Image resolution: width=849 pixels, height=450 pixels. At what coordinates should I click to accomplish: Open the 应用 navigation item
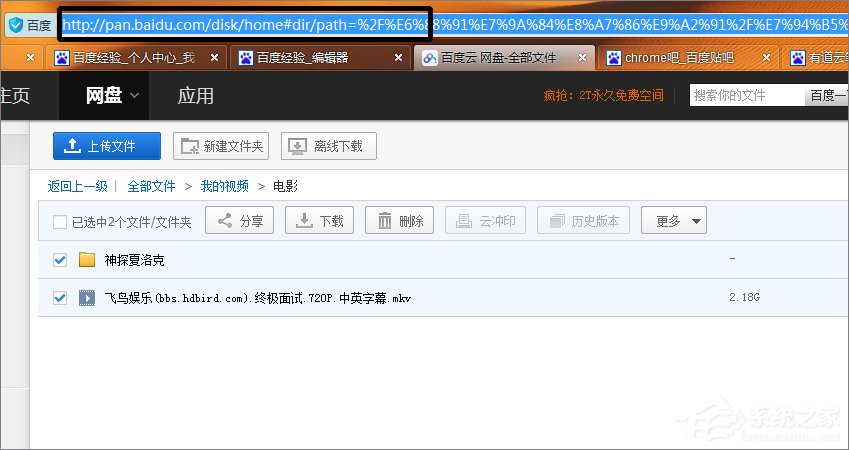tap(195, 96)
